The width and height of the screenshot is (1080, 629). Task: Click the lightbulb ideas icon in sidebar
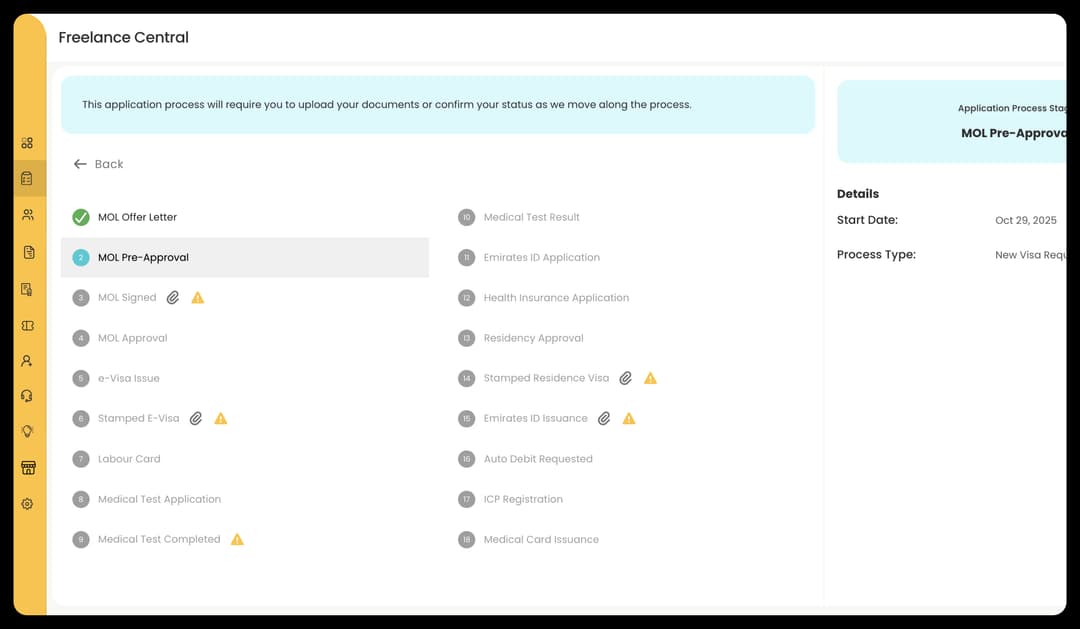pos(27,432)
